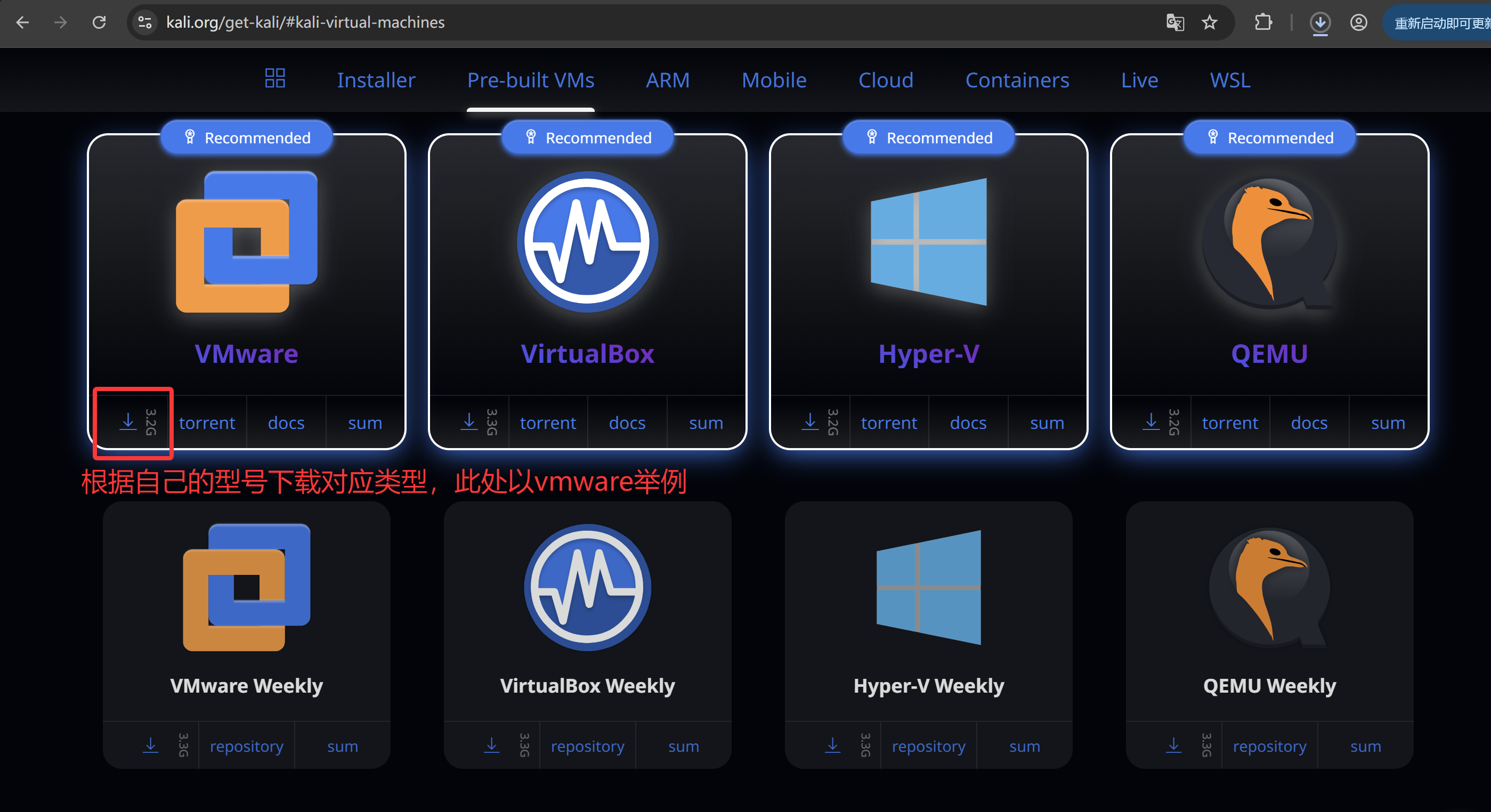This screenshot has height=812, width=1491.
Task: Download the QEMU virtual machine image
Action: click(1150, 423)
